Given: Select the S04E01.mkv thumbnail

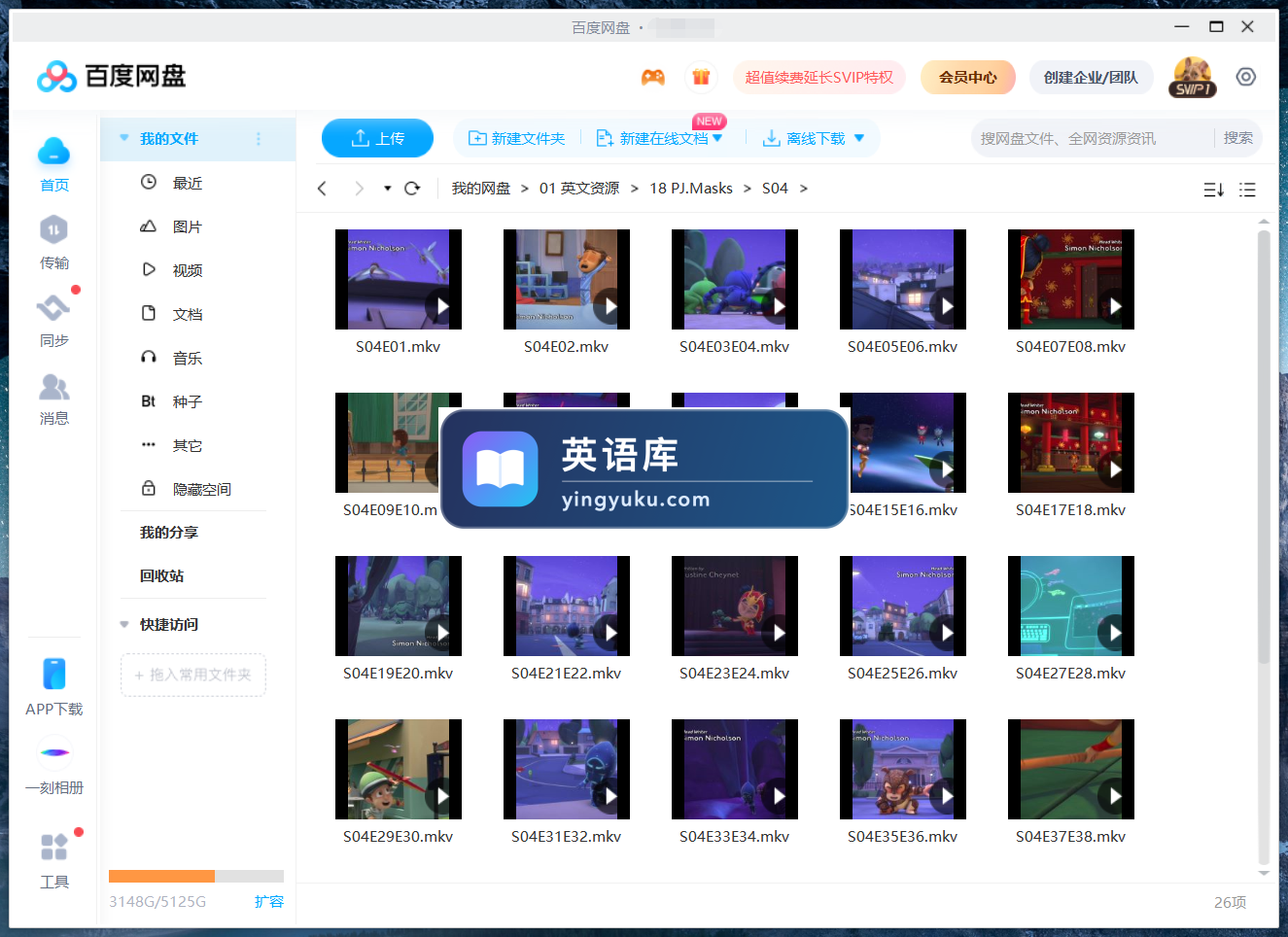Looking at the screenshot, I should [399, 279].
